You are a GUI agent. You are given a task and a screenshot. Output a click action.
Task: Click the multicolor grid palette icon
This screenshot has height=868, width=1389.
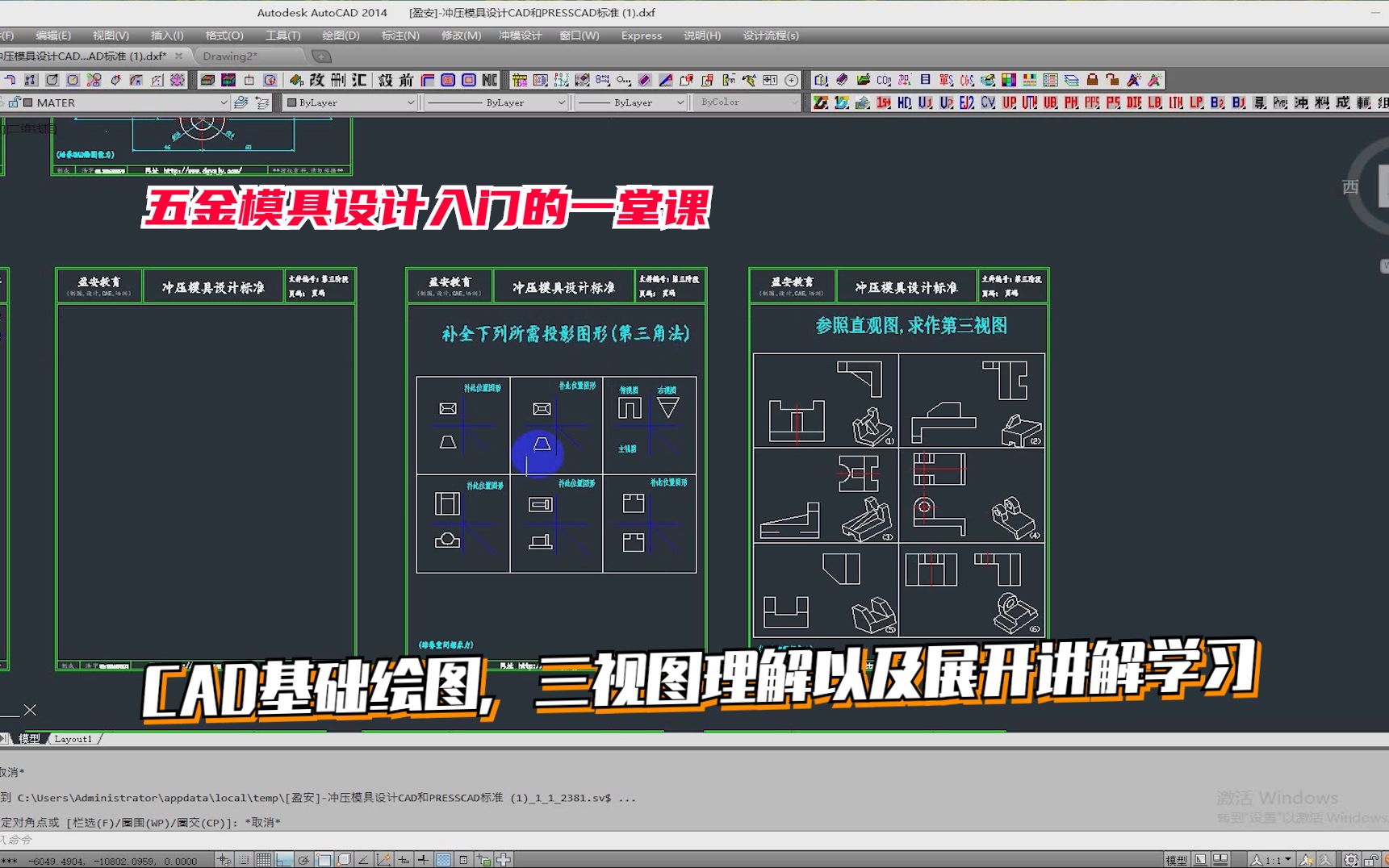pos(1009,80)
